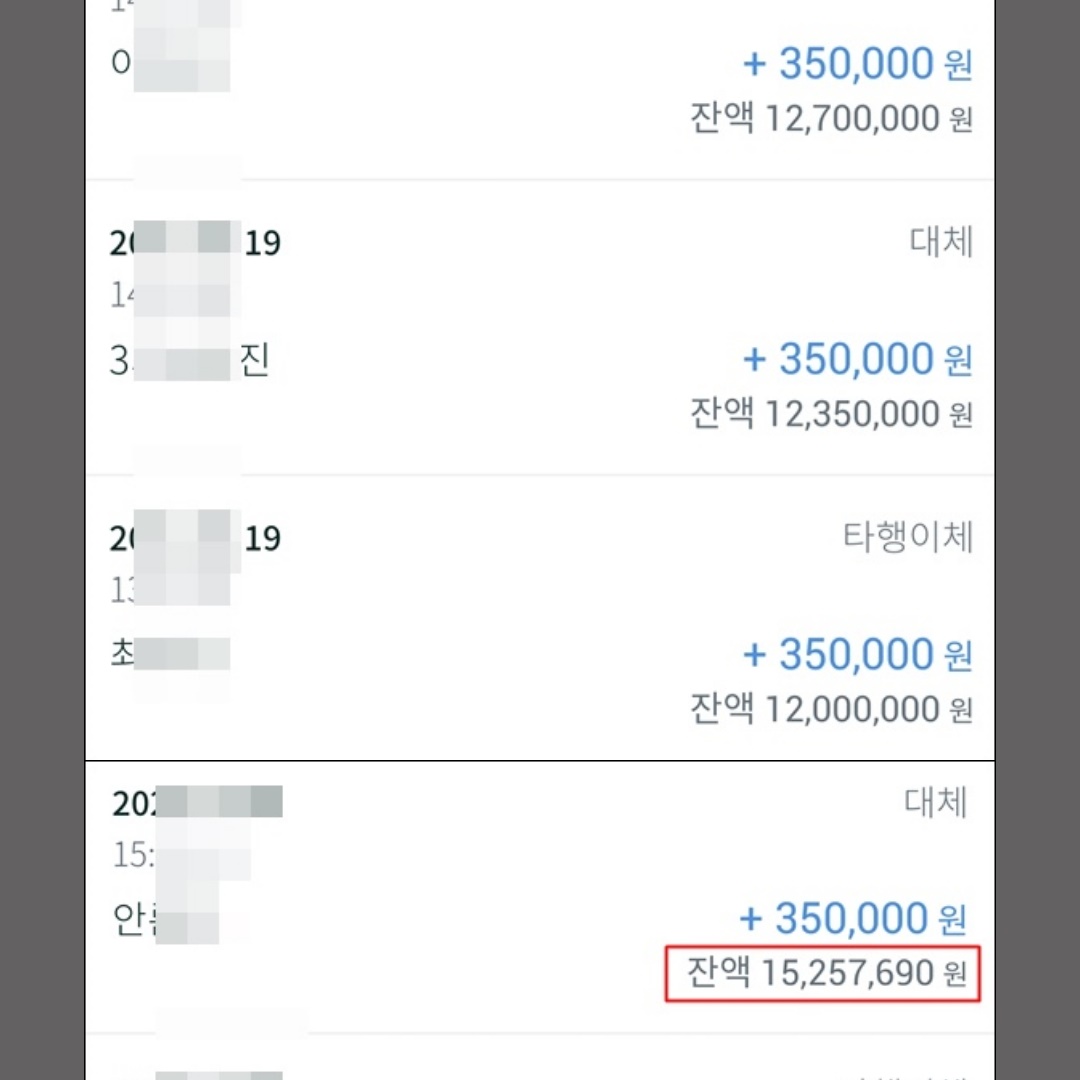The width and height of the screenshot is (1080, 1080).
Task: Select the sender name starting with 안
Action: [x=165, y=920]
